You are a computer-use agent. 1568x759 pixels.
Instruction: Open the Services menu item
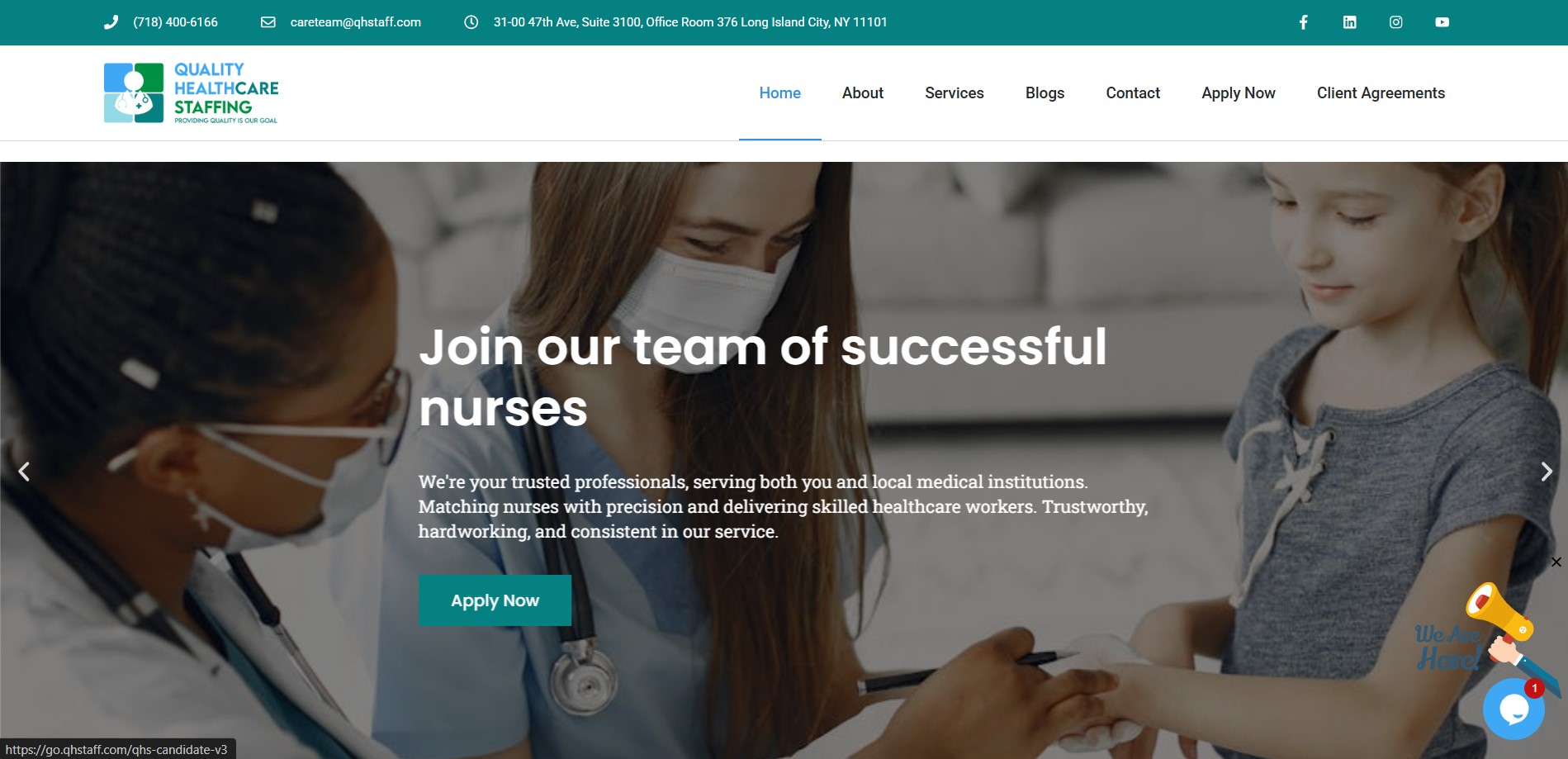[954, 93]
